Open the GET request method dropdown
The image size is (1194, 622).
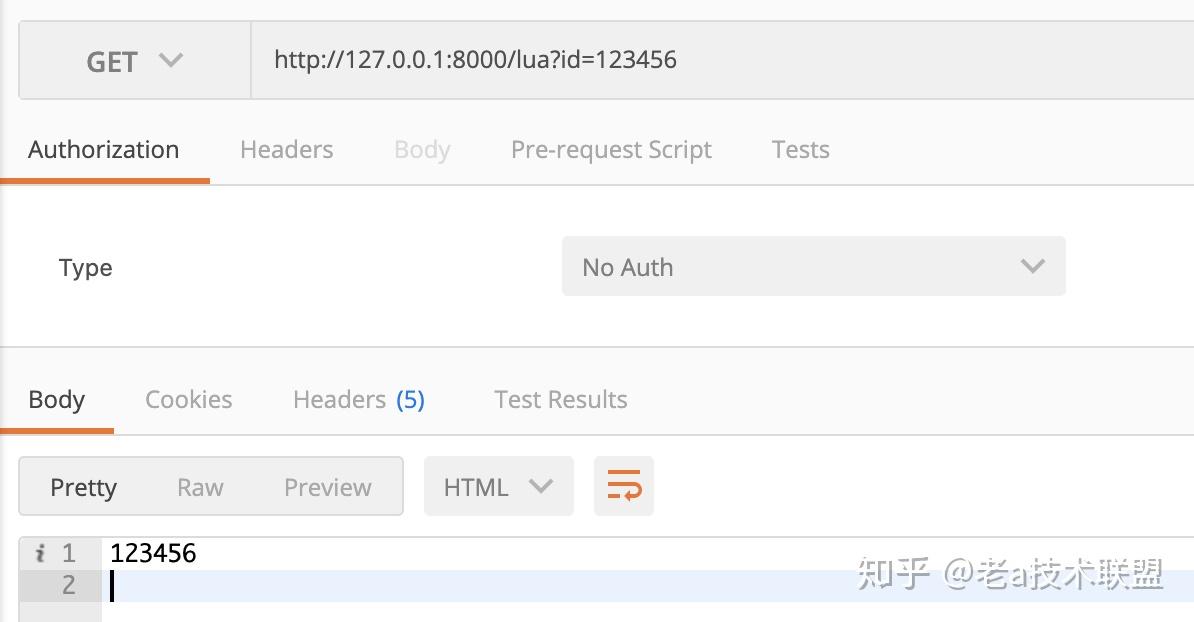pyautogui.click(x=135, y=61)
